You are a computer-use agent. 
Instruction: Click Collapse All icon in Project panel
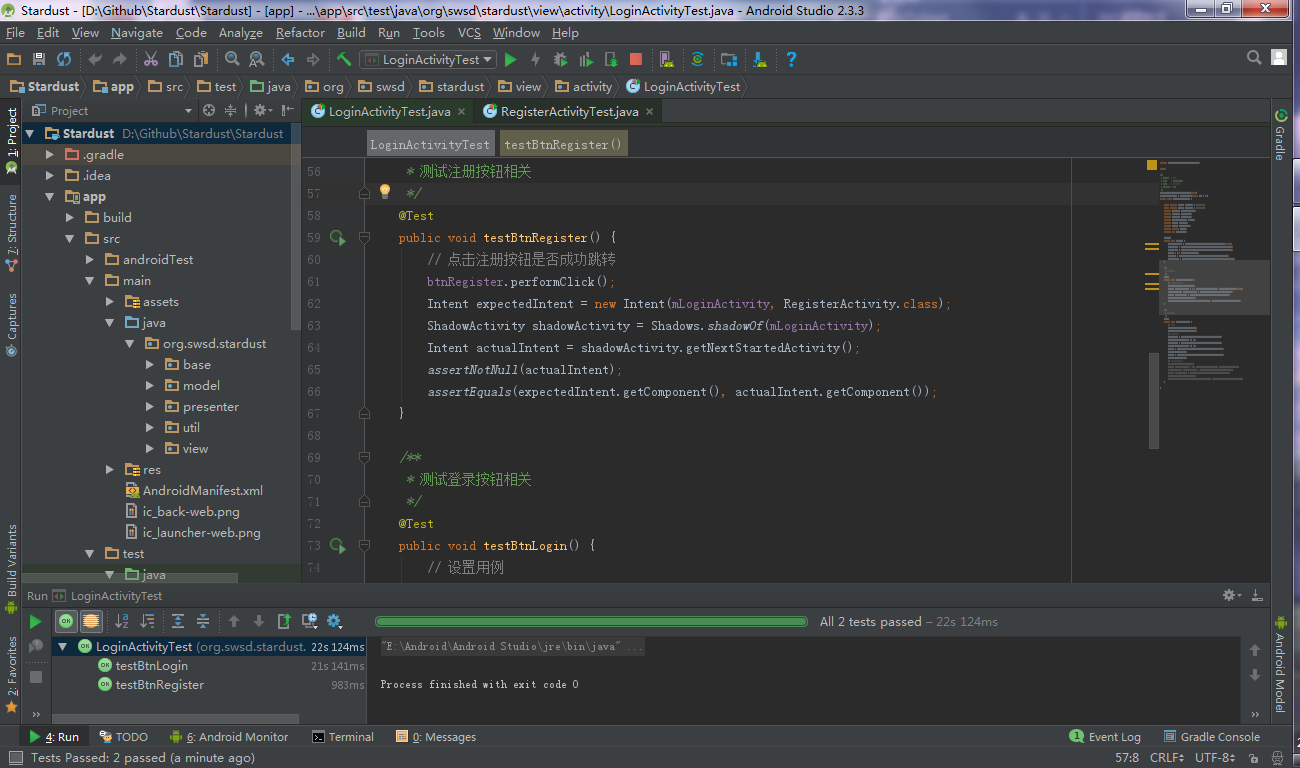pos(231,111)
